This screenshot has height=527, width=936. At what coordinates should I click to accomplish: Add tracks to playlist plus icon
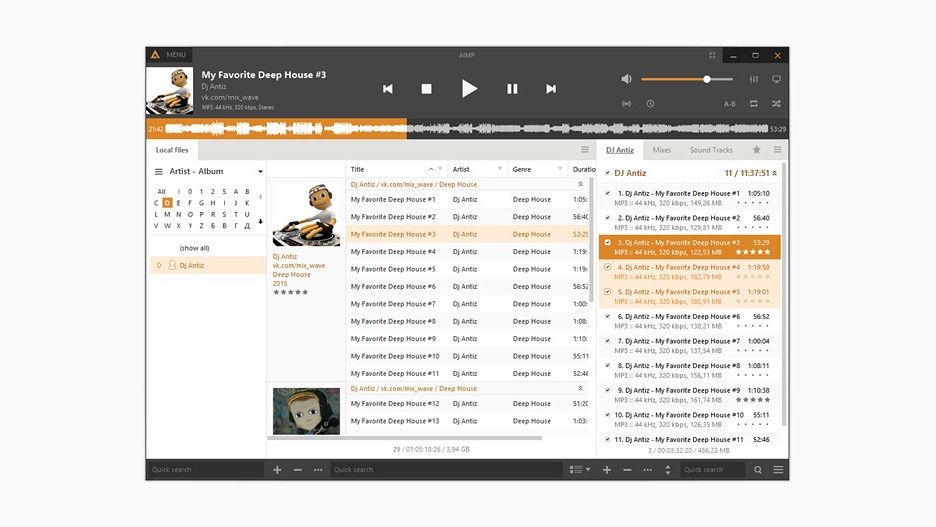pyautogui.click(x=606, y=470)
